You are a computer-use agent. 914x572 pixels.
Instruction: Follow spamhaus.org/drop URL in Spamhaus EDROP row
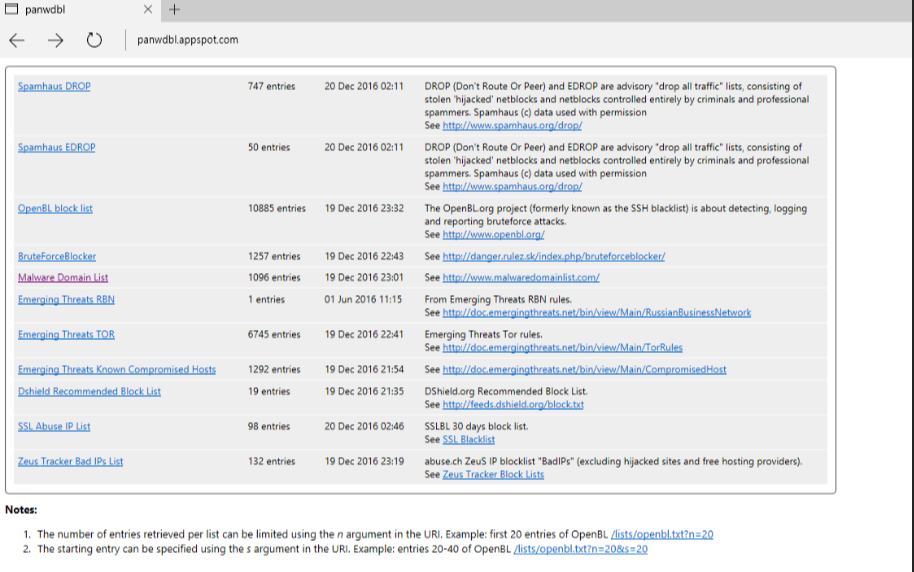(x=512, y=187)
